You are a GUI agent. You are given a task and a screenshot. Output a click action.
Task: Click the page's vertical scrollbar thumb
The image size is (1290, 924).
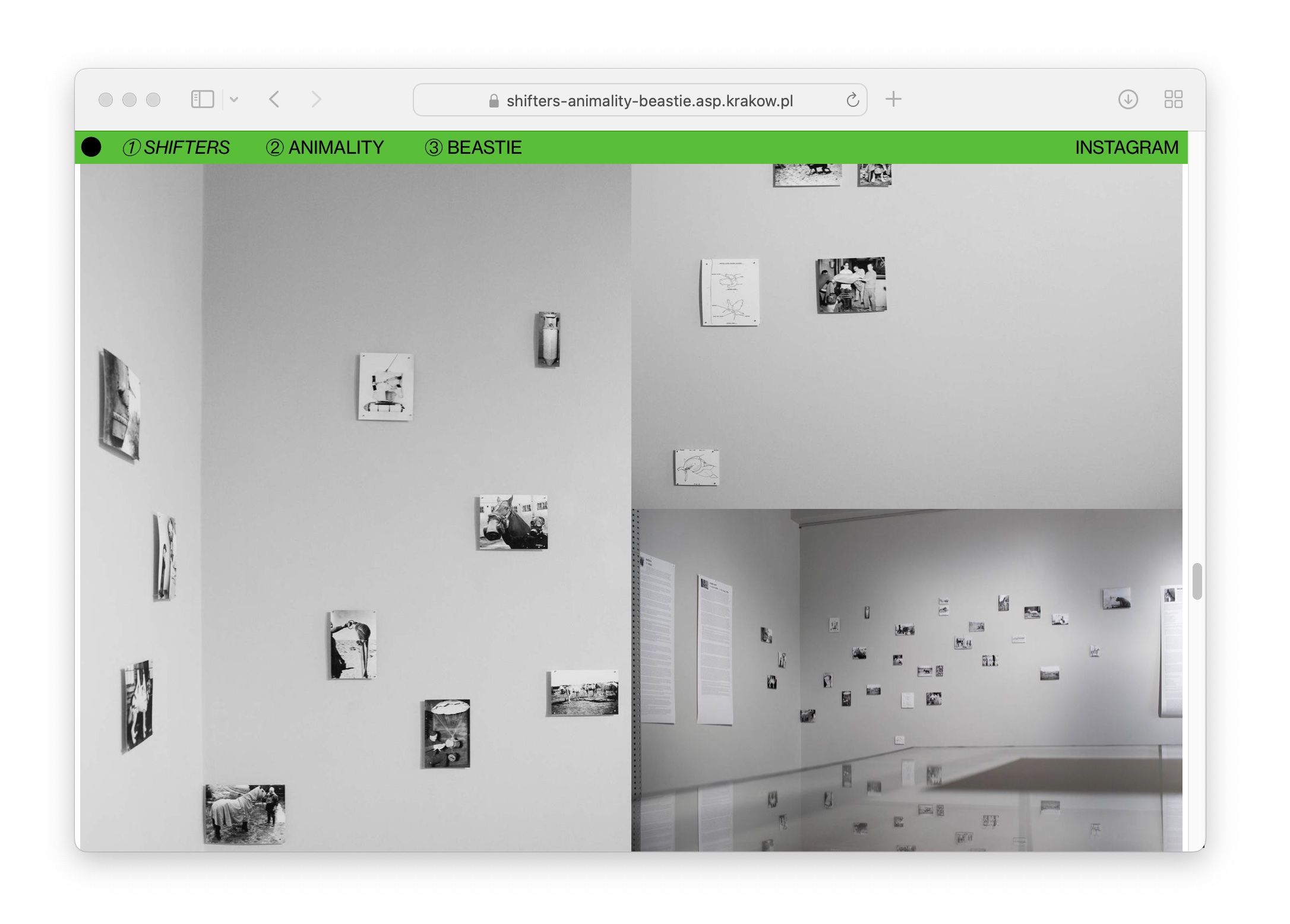coord(1197,581)
